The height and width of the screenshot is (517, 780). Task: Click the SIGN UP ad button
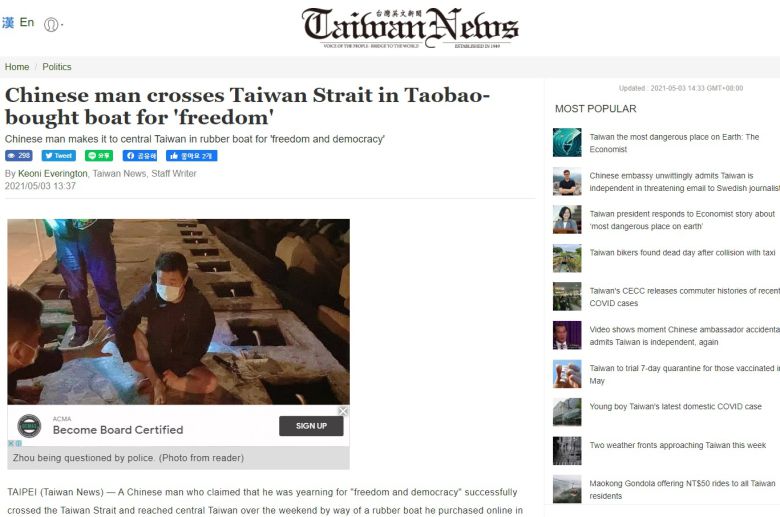311,426
